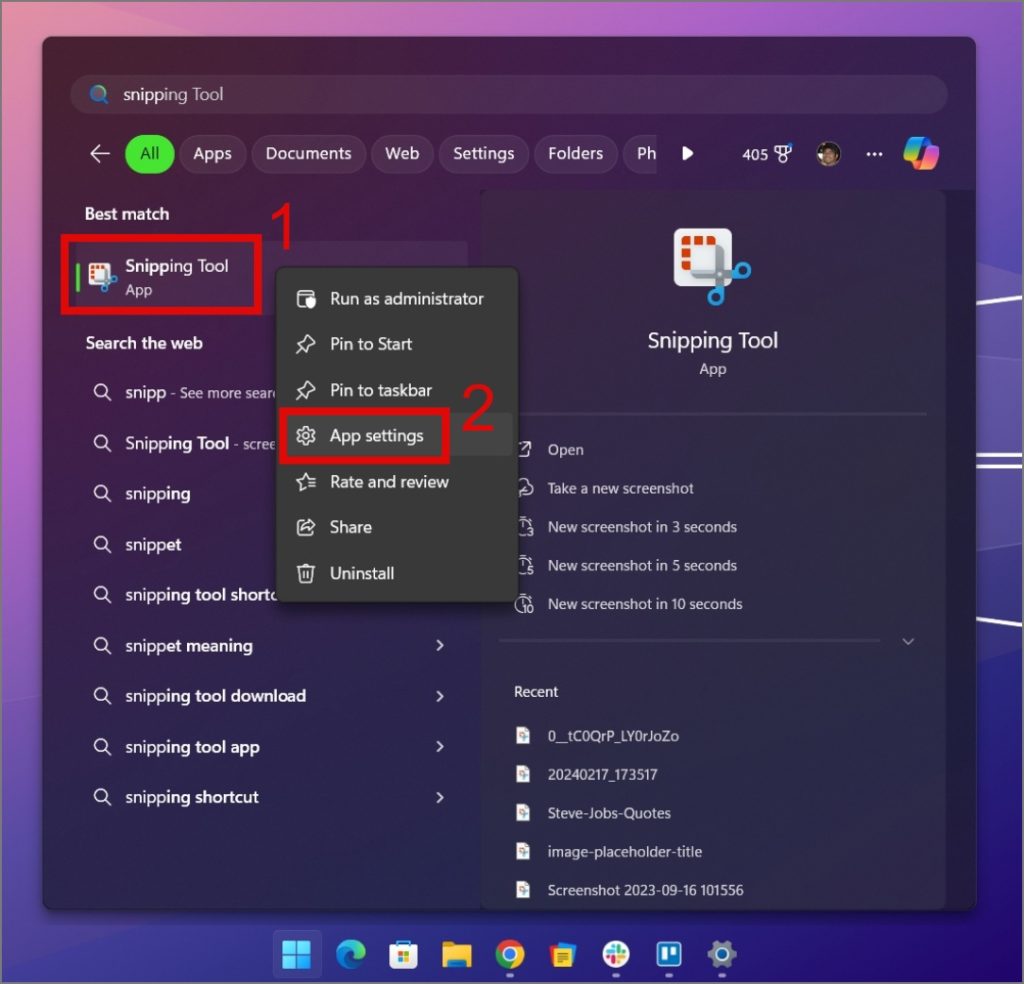Click the search magnifier icon in search box
The image size is (1024, 984).
click(99, 94)
